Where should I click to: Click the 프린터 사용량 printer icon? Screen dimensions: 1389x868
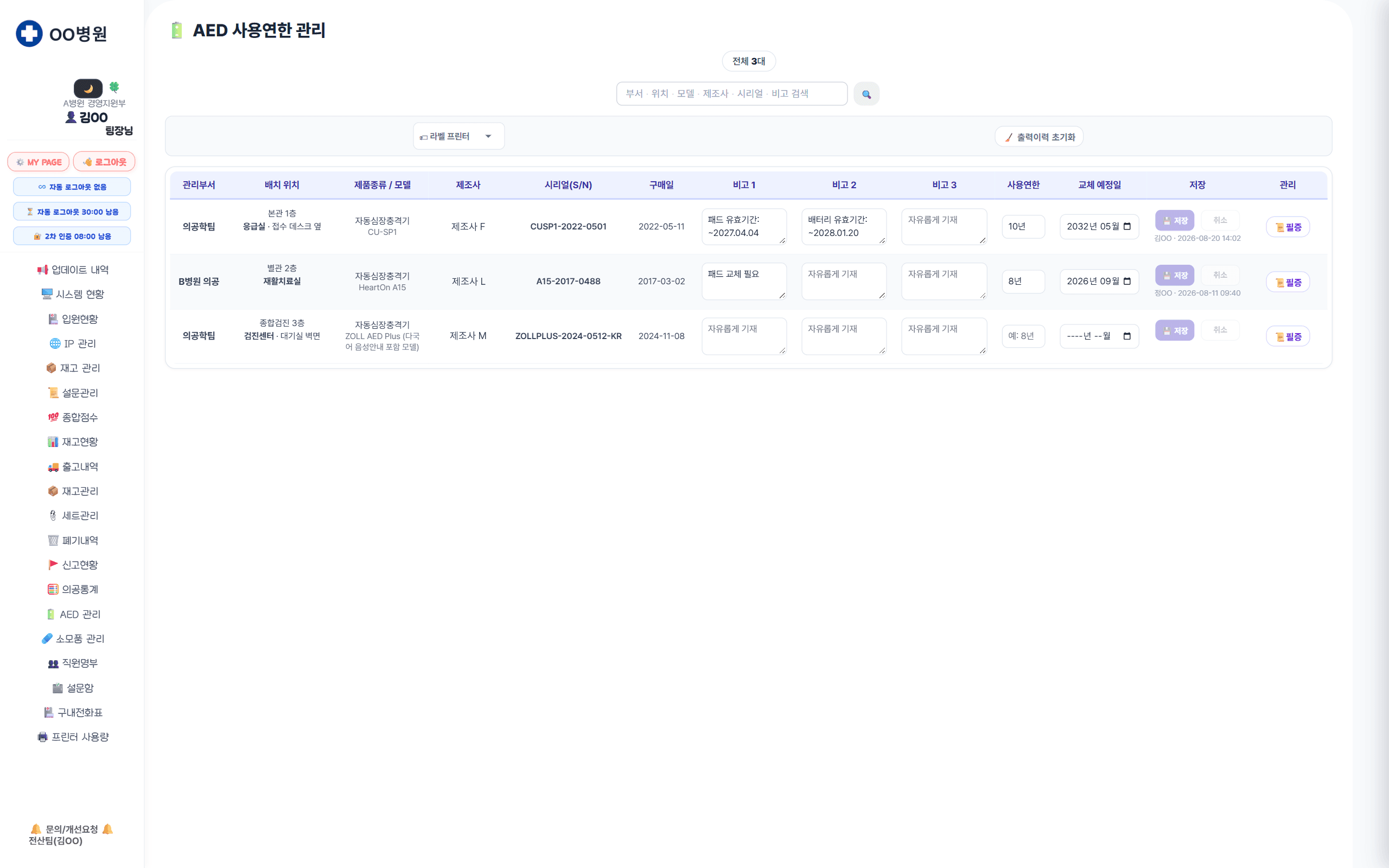tap(42, 737)
